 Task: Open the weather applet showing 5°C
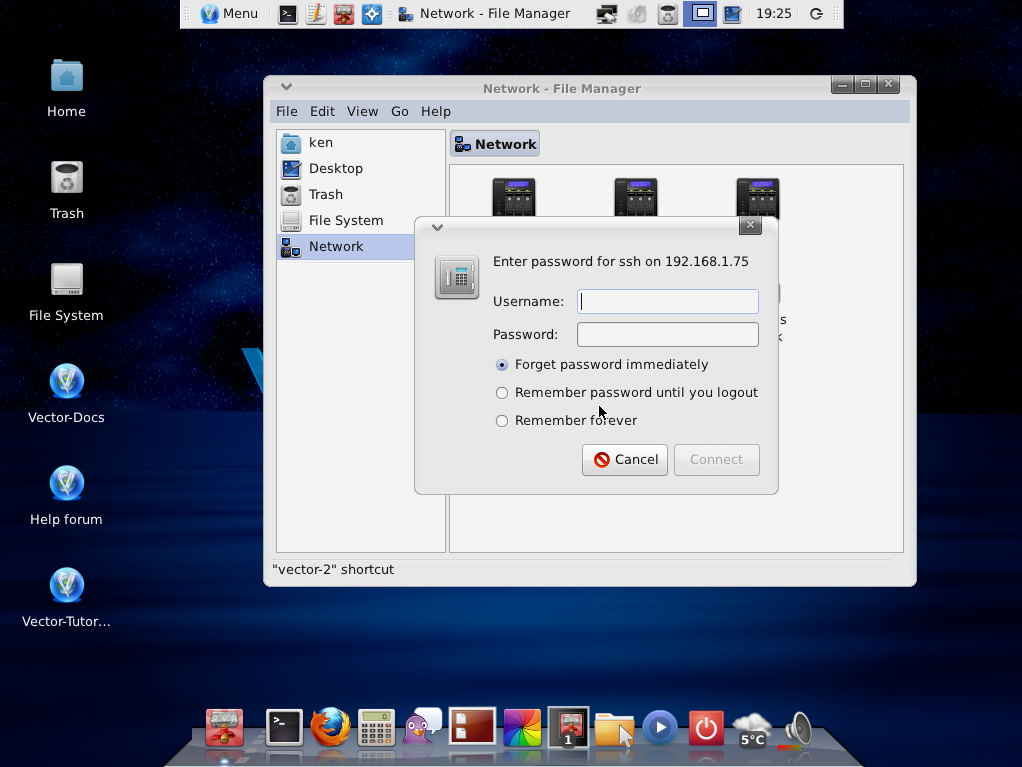752,729
